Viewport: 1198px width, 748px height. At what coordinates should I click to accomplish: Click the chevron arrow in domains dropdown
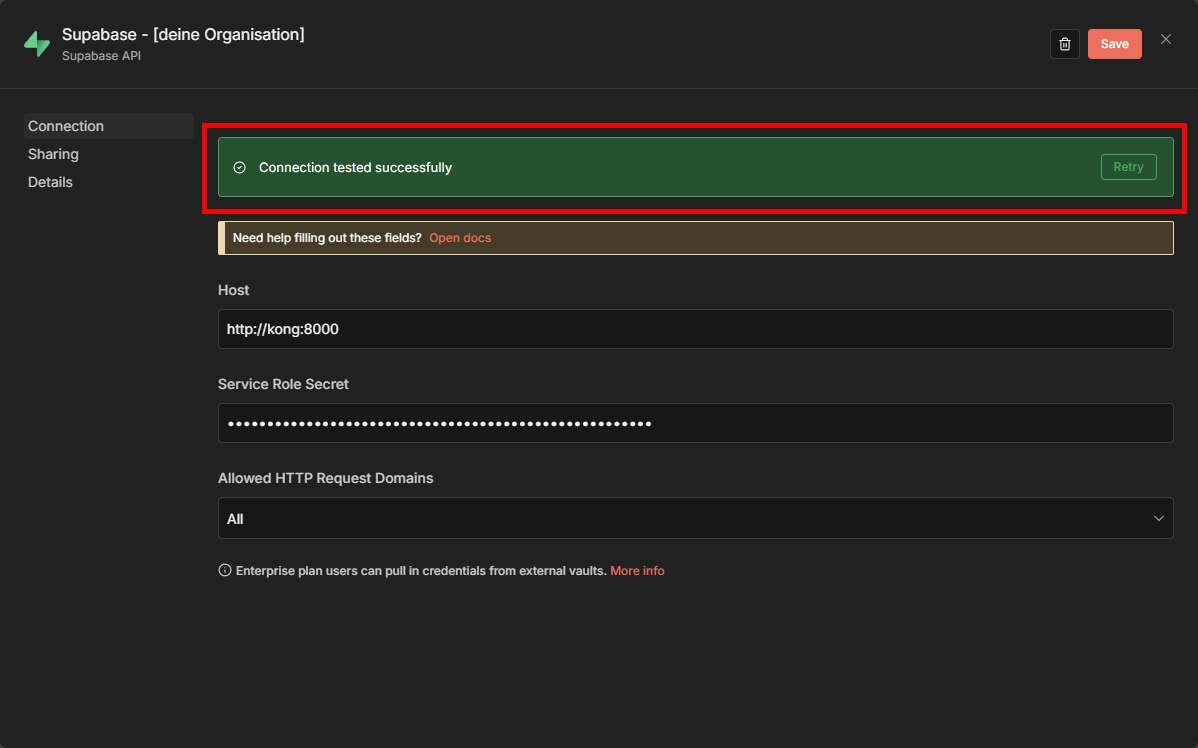(x=1158, y=519)
